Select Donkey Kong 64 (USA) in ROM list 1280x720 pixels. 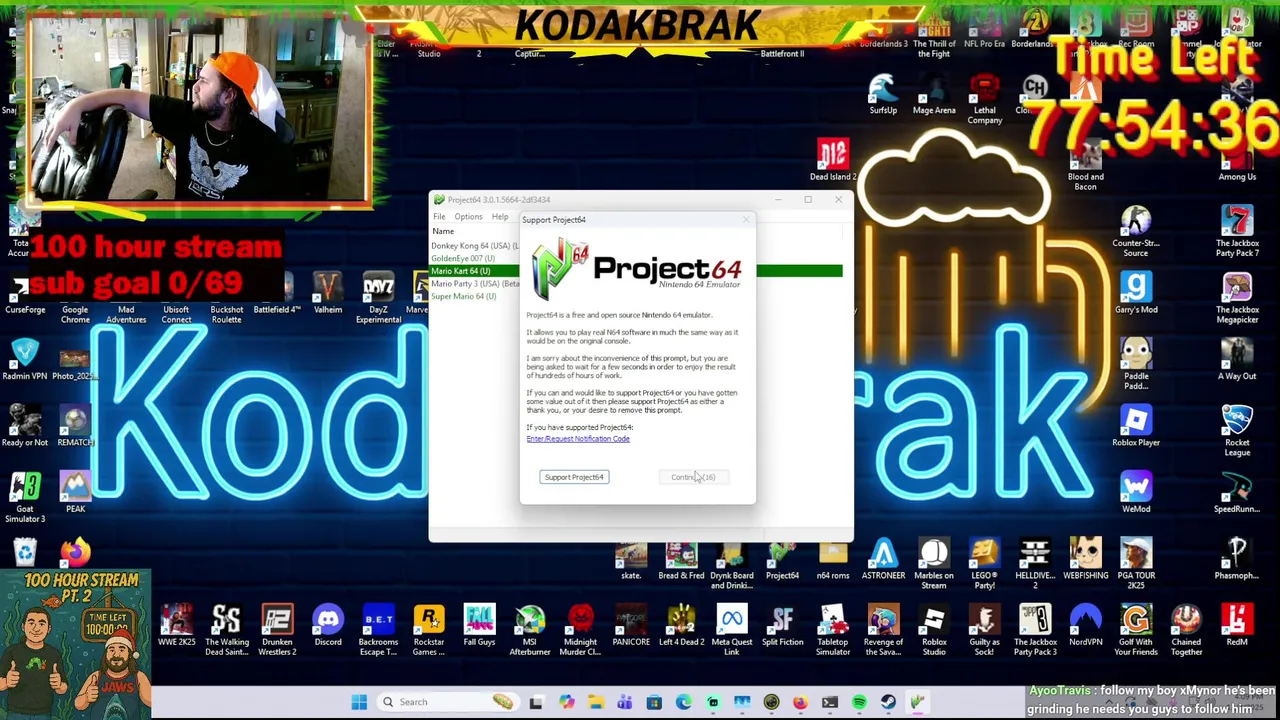(x=475, y=246)
